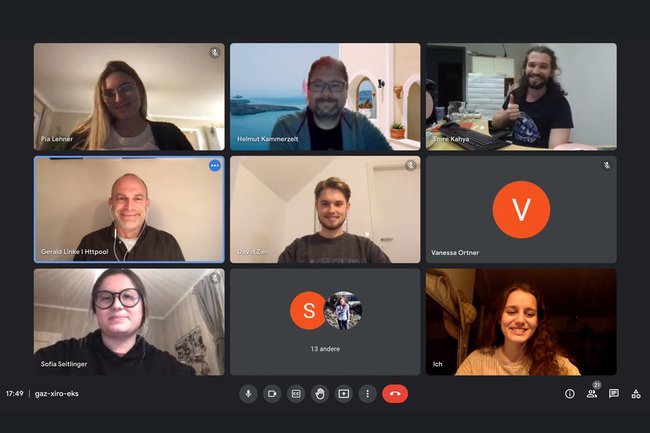Click the 13 andere participants tile
Screen dimensions: 650x433
pos(325,322)
